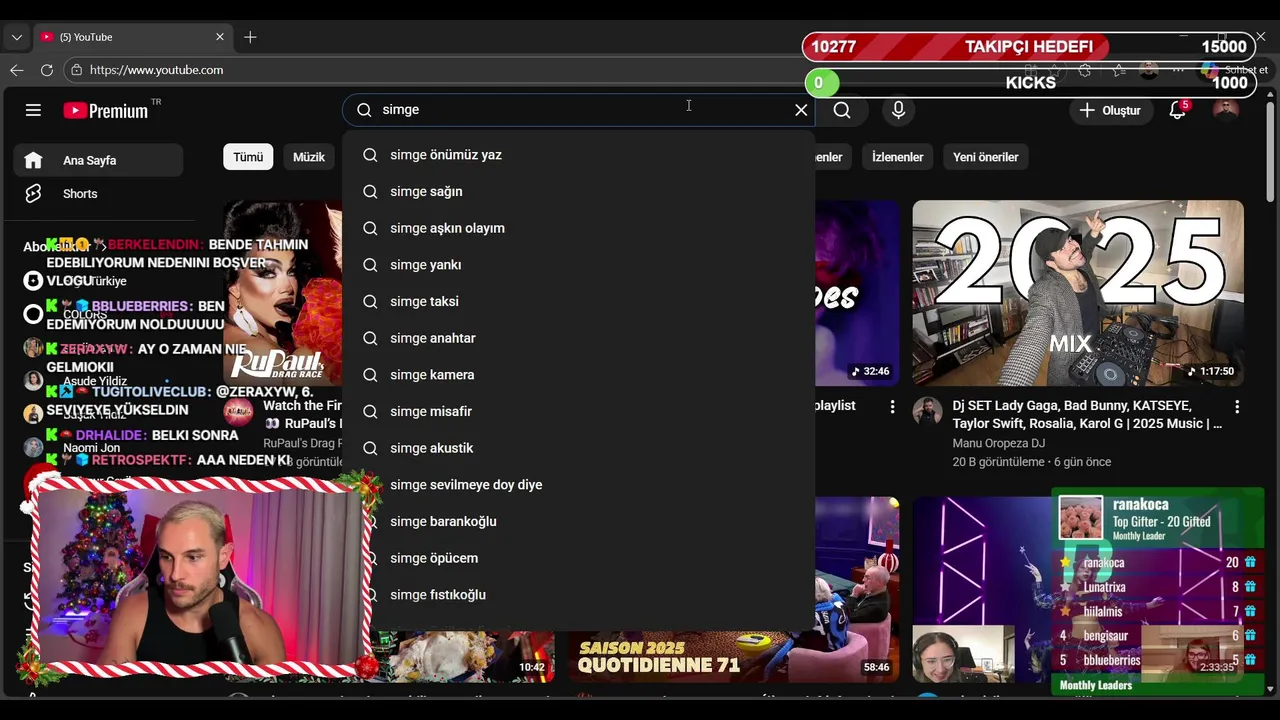Choose suggestion simge yankı
Viewport: 1280px width, 720px height.
[578, 265]
